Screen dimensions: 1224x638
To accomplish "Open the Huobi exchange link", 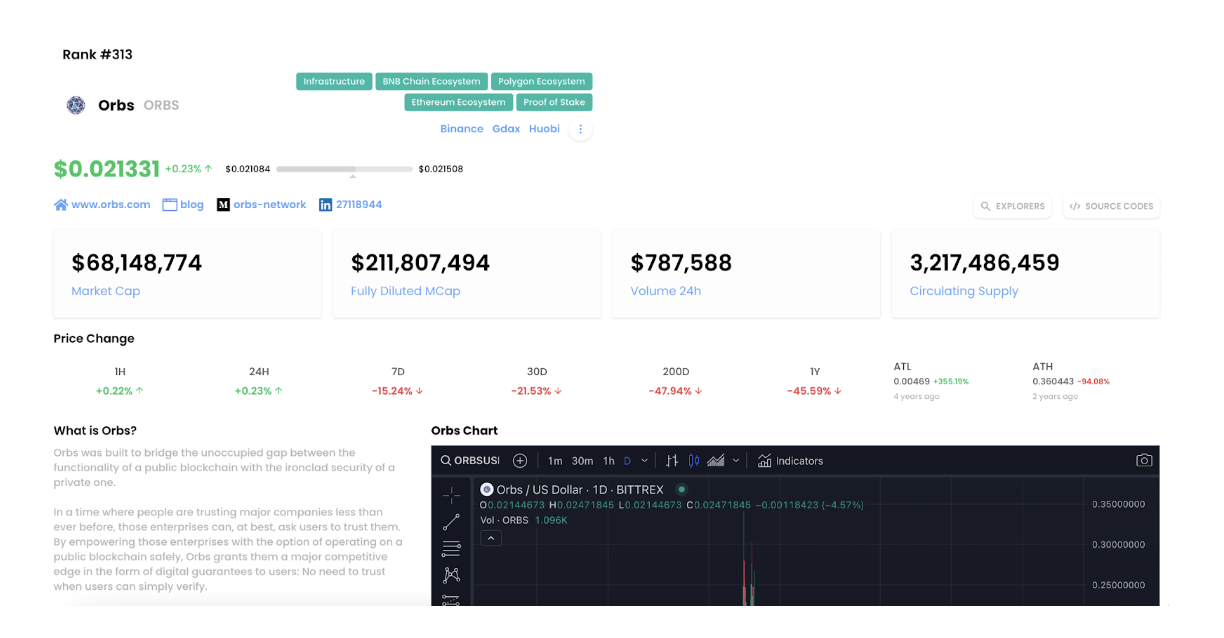I will [544, 129].
